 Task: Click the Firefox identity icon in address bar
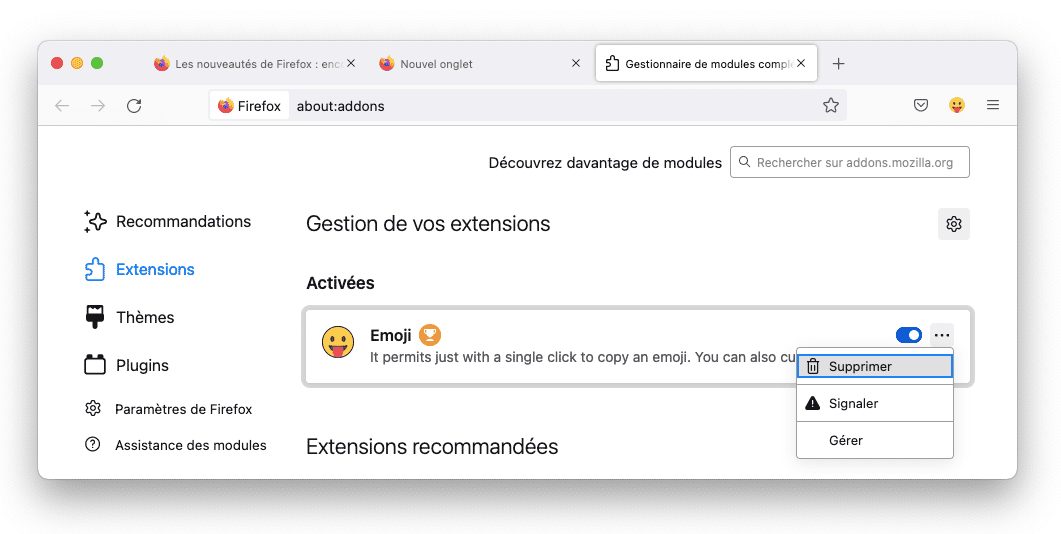(249, 106)
